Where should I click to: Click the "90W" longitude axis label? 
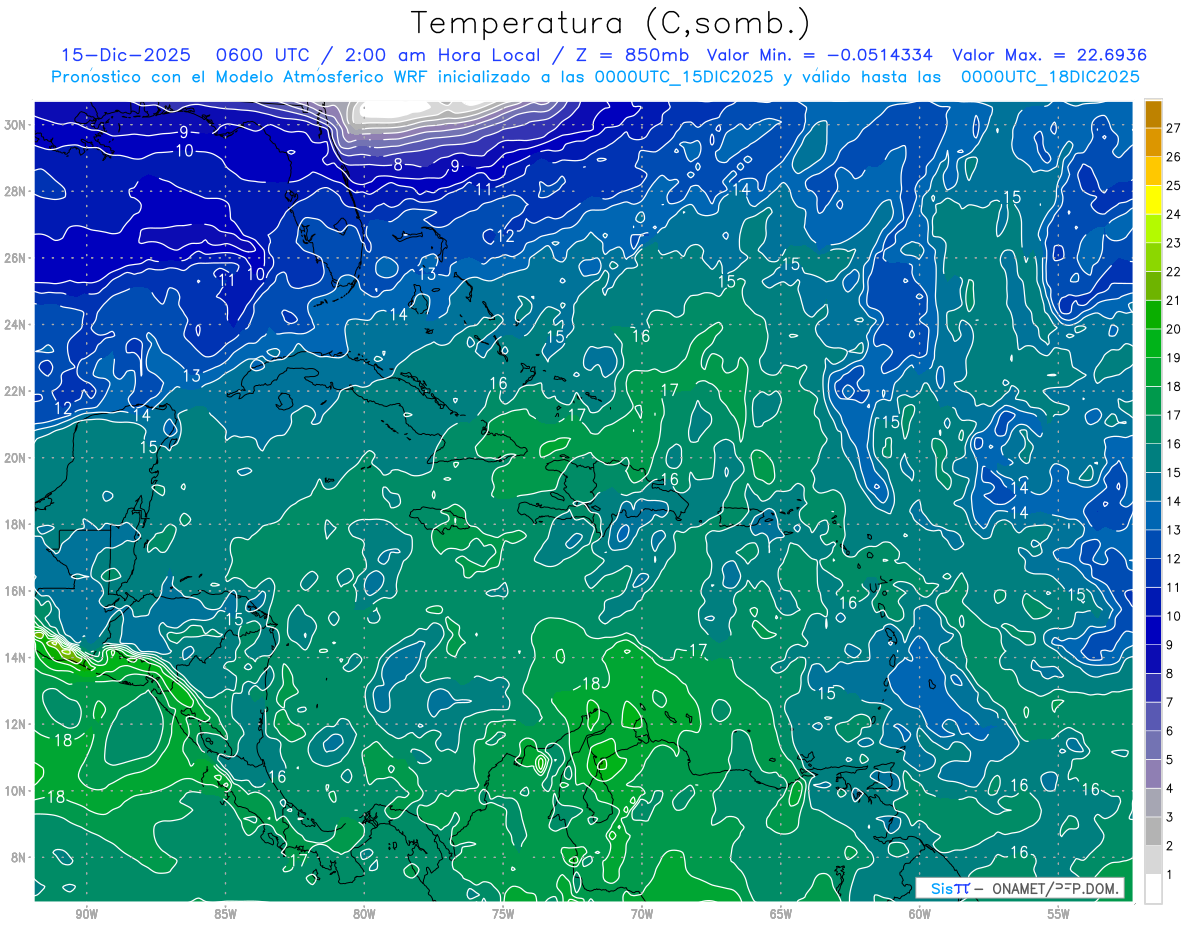(86, 914)
